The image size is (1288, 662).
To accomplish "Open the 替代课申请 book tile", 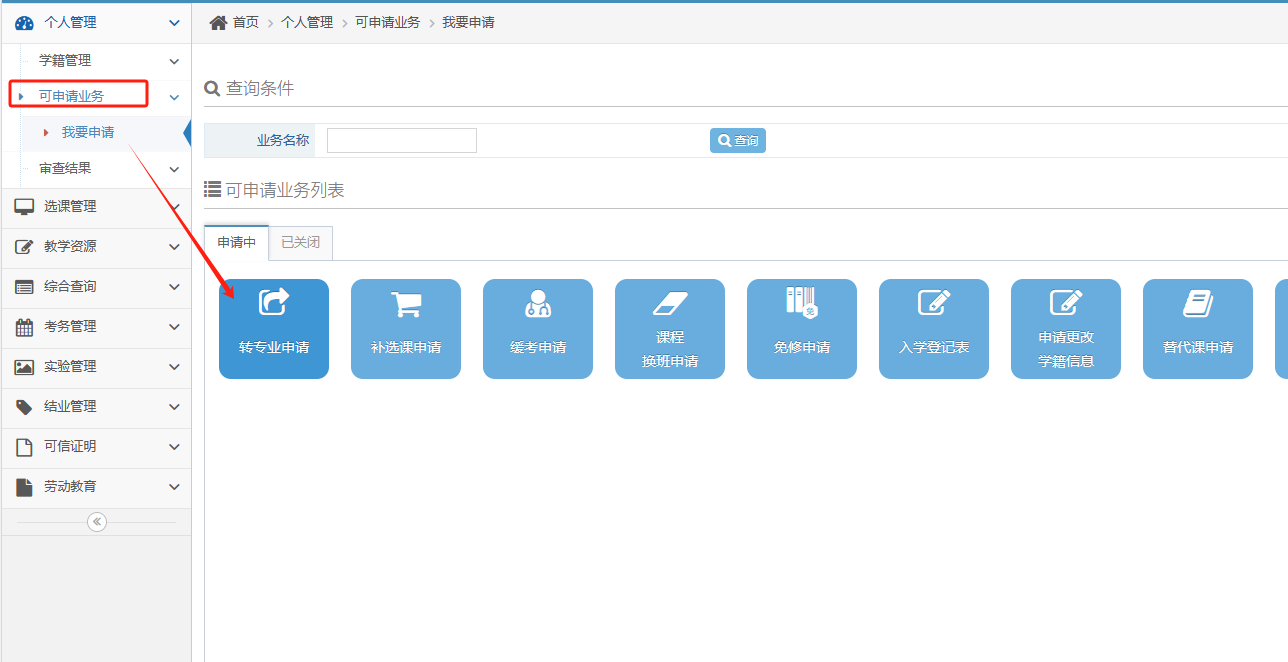I will 1197,329.
